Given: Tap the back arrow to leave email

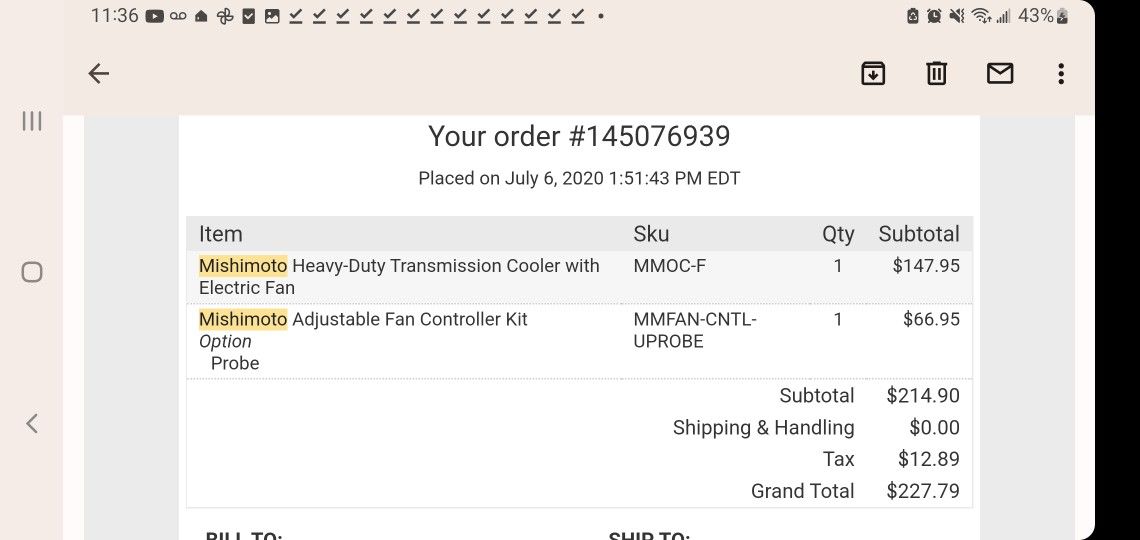Looking at the screenshot, I should point(98,73).
